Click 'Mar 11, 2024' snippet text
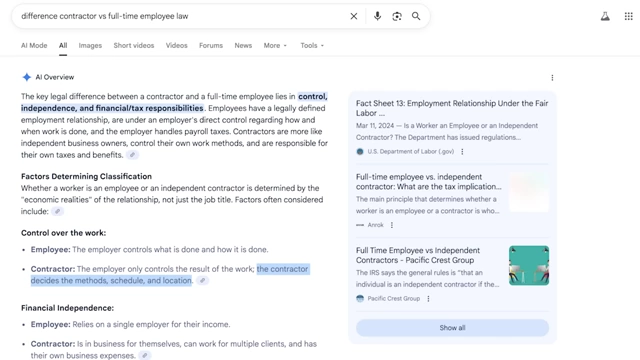Screen dimensions: 640x360 pos(375,126)
